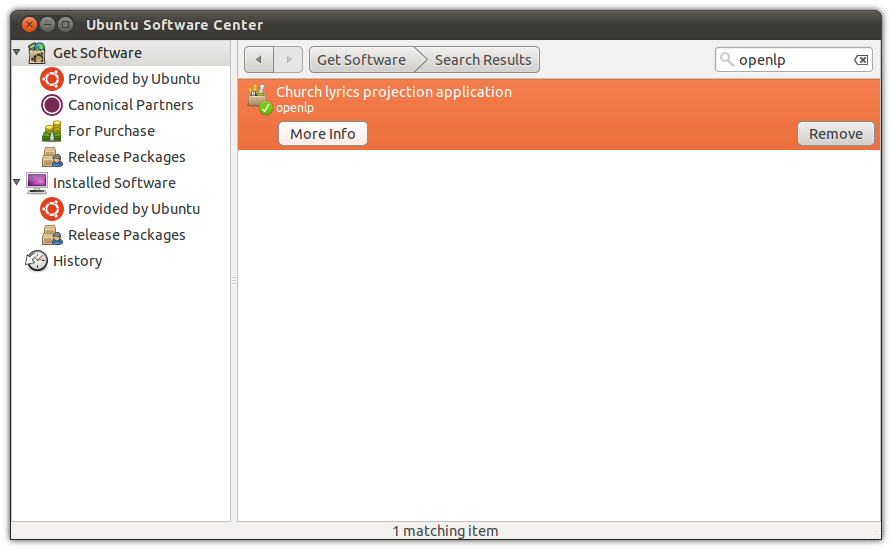Clear the search text with the clear icon
This screenshot has width=892, height=550.
[x=861, y=60]
